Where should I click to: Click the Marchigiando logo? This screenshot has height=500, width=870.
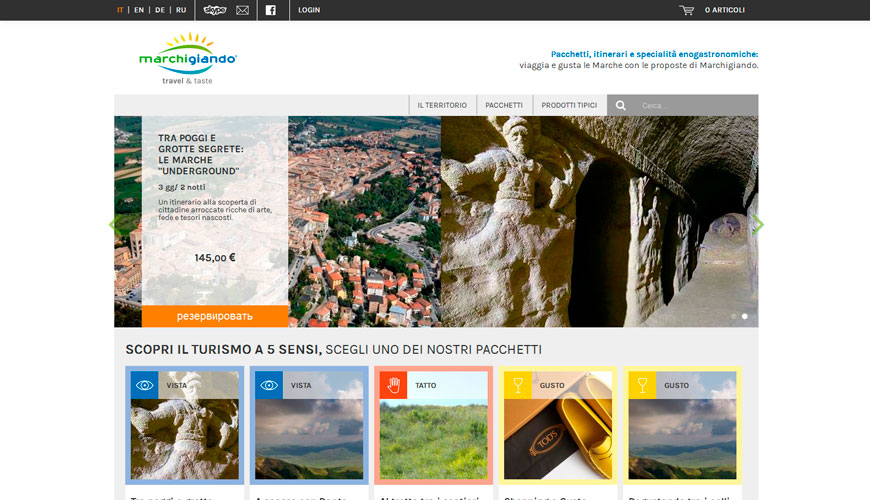188,59
